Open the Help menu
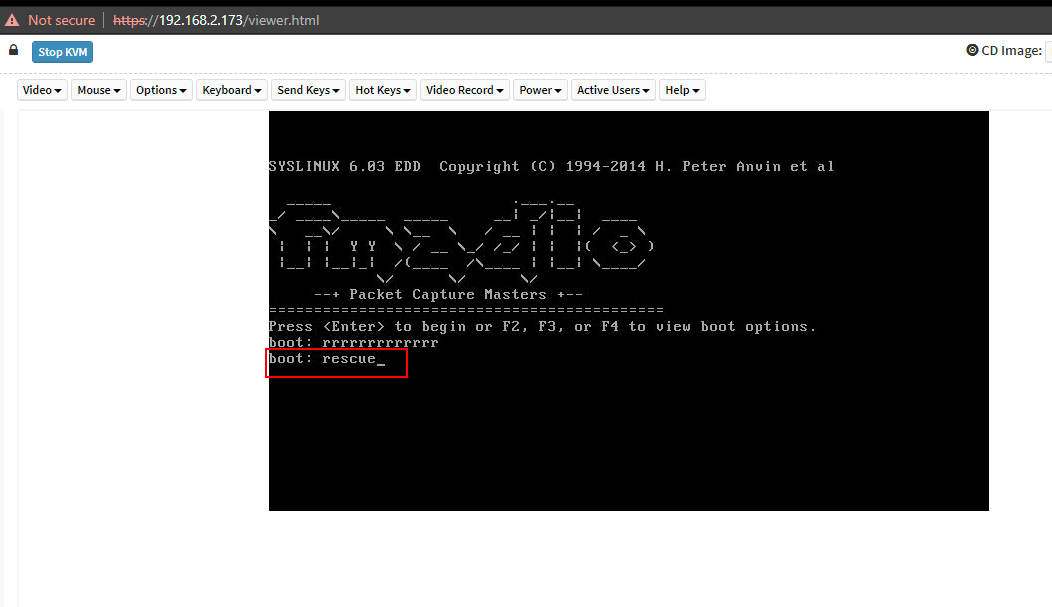 tap(682, 90)
